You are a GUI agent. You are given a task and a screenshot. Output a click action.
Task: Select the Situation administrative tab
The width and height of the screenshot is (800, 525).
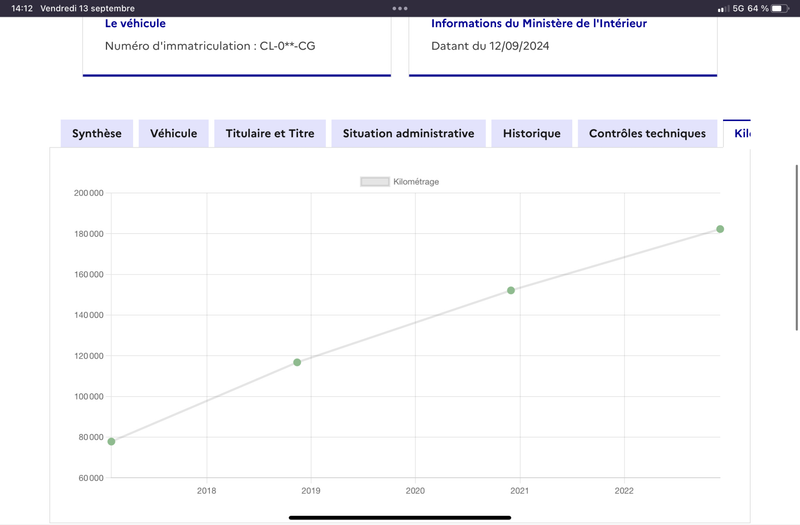coord(408,133)
